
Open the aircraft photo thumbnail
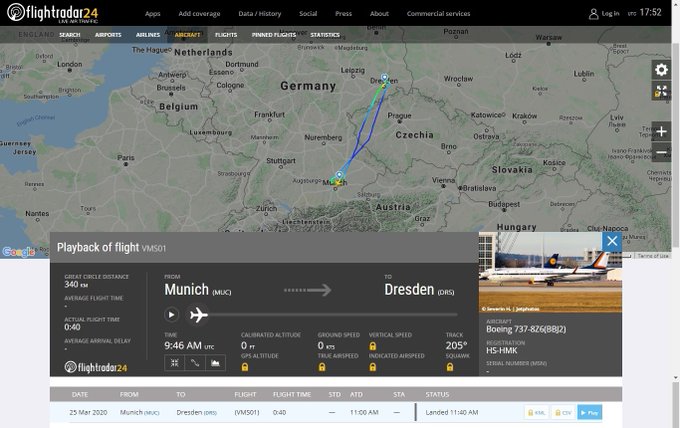(550, 272)
